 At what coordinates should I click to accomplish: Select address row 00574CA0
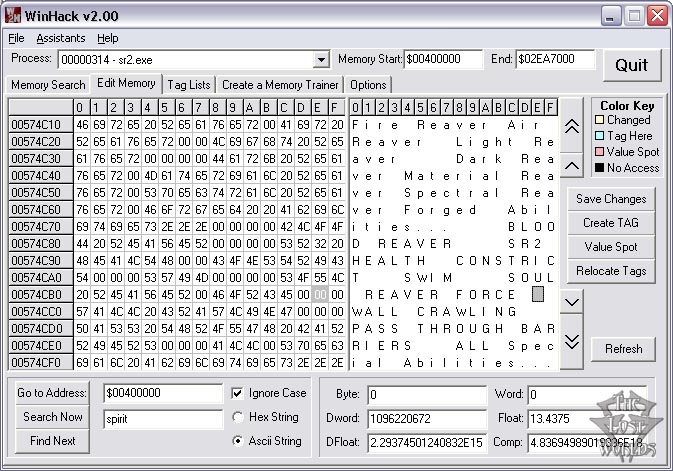(x=41, y=278)
